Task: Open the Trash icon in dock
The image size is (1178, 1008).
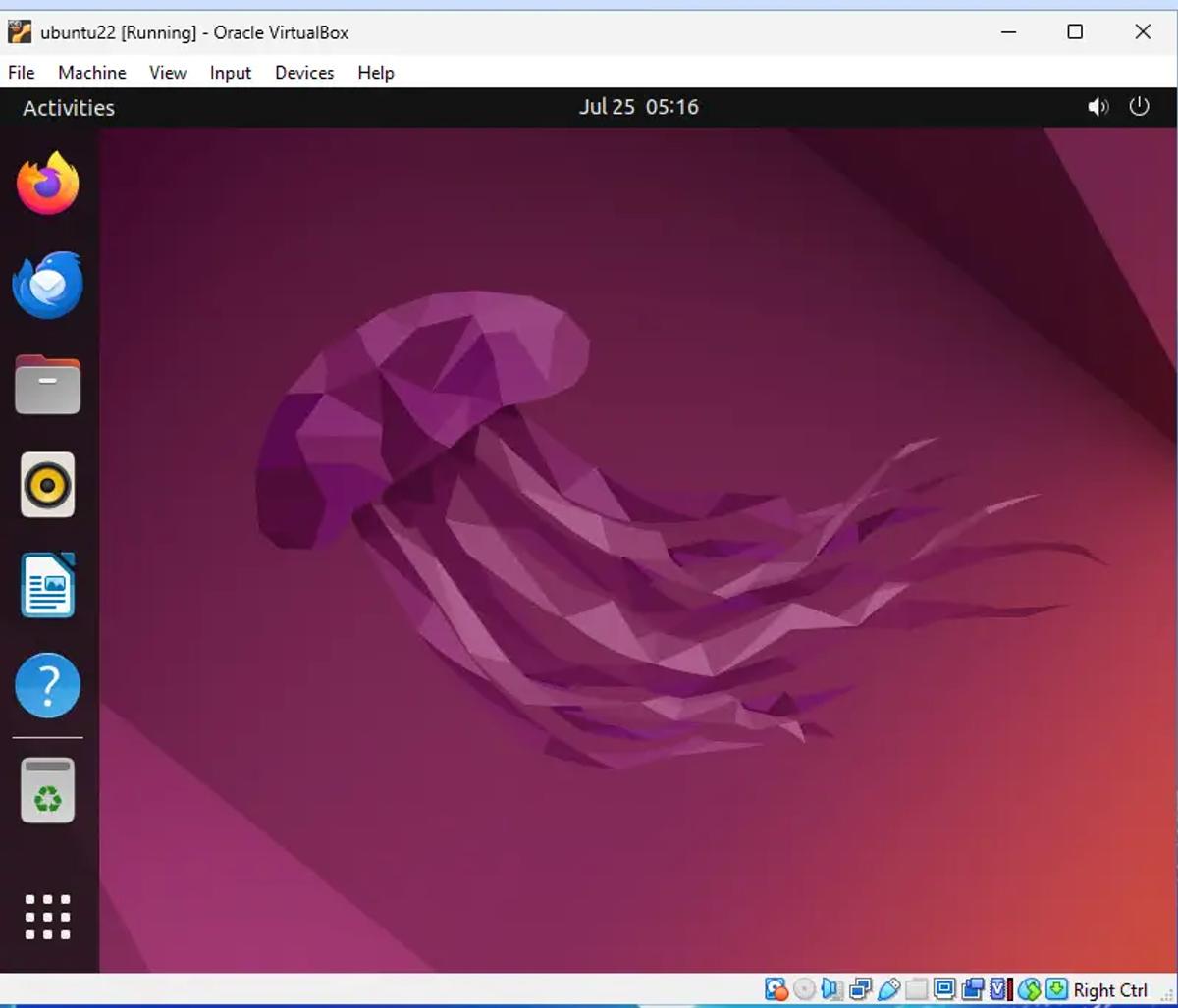Action: 47,790
